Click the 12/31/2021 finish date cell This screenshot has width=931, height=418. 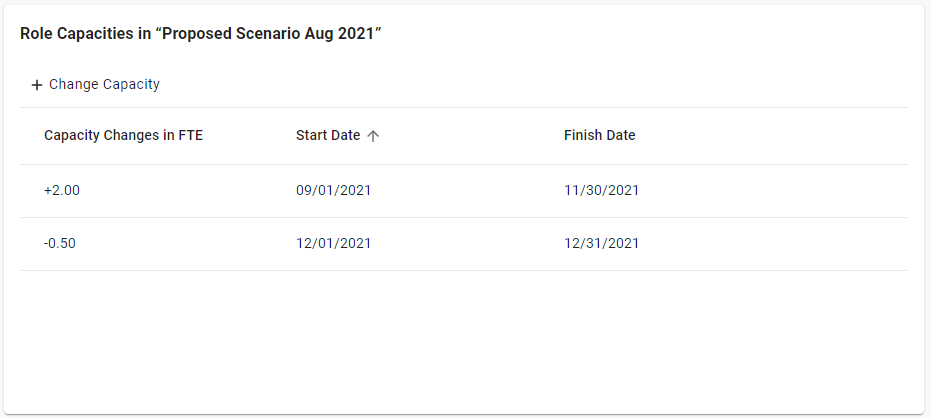(601, 244)
